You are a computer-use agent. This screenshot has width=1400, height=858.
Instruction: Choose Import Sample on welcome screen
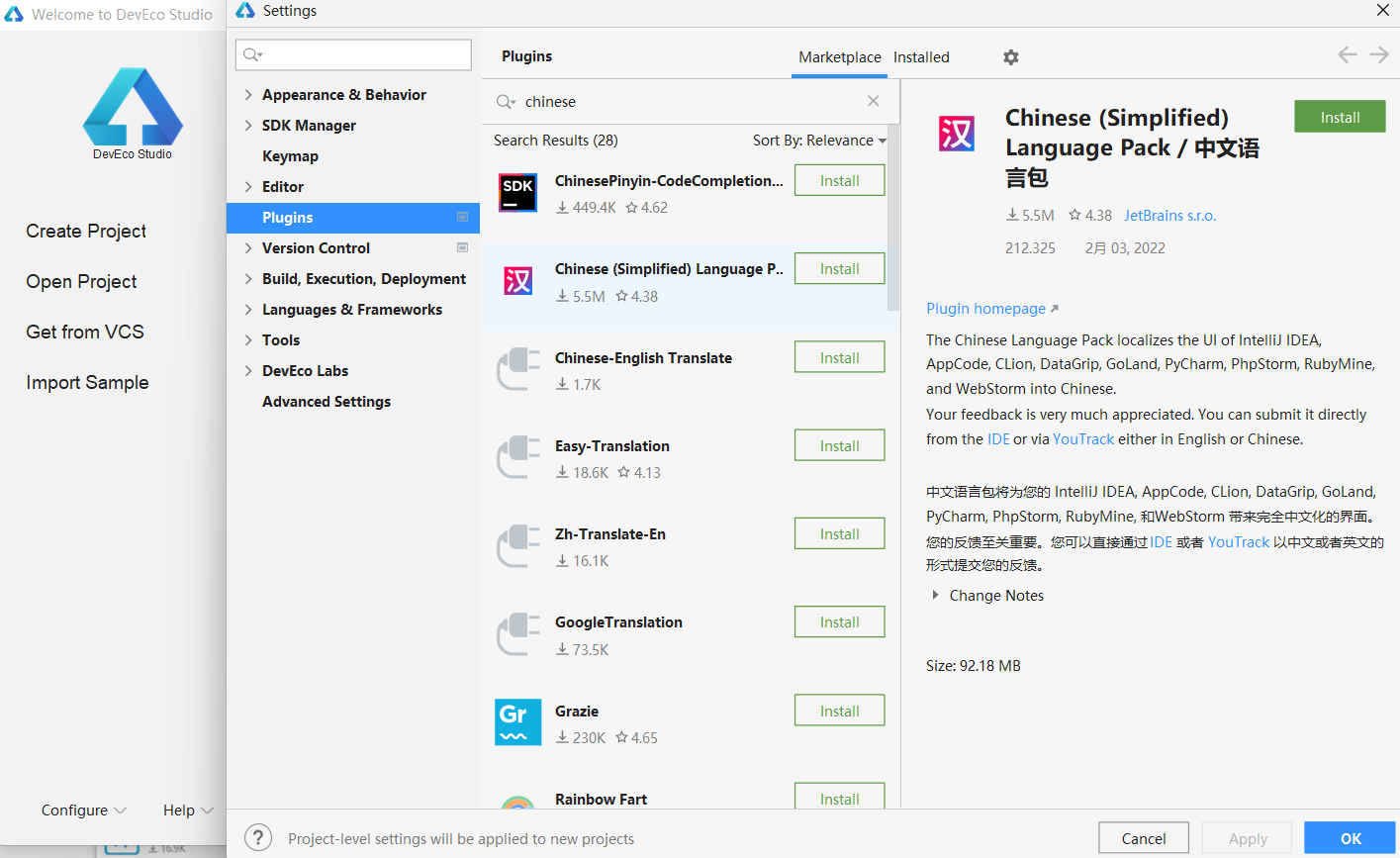[87, 382]
